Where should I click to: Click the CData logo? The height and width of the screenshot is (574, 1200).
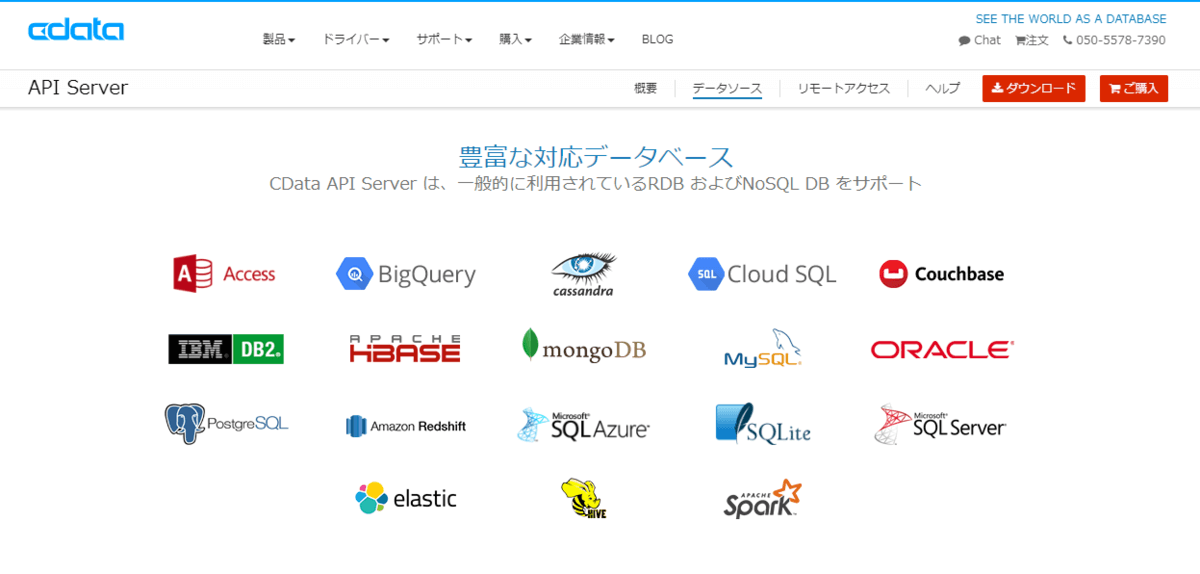pos(76,31)
